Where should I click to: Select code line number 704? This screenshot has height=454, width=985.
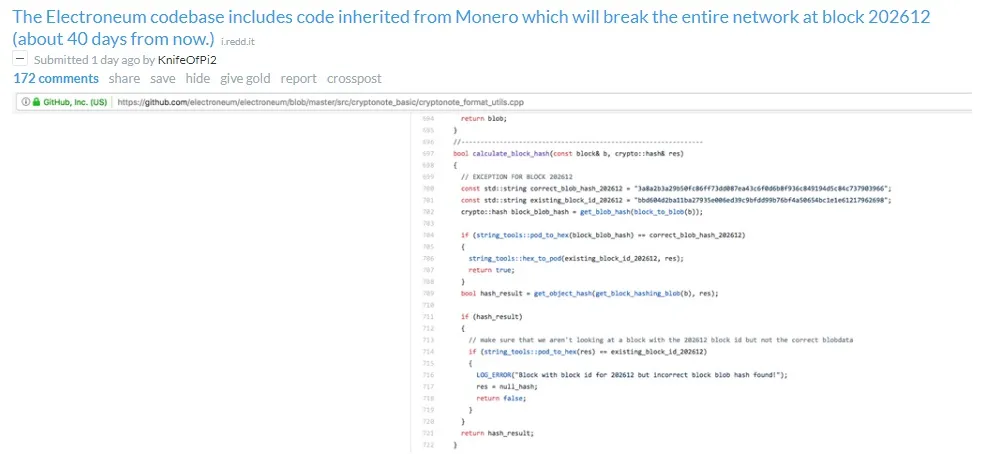[428, 235]
